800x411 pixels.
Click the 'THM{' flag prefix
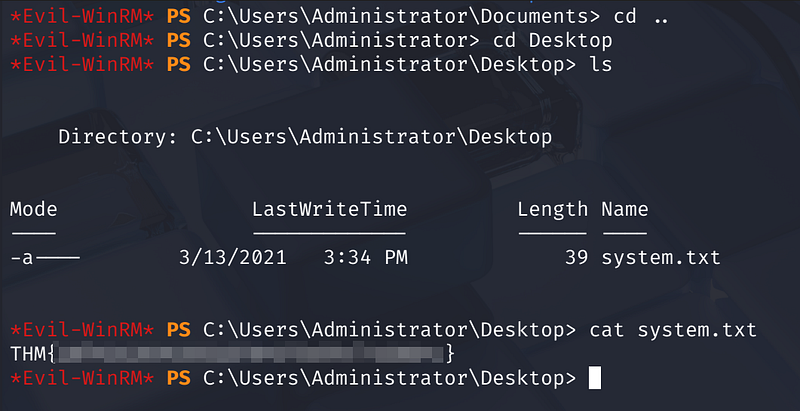click(x=33, y=353)
